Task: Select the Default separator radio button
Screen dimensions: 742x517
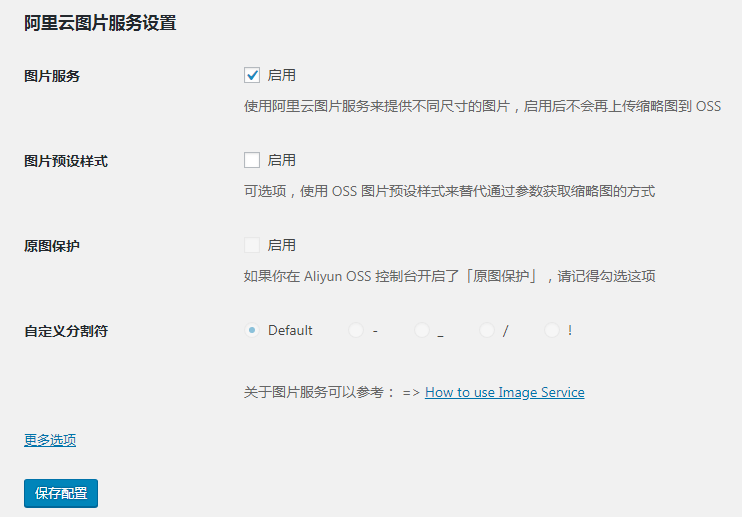Action: [252, 330]
